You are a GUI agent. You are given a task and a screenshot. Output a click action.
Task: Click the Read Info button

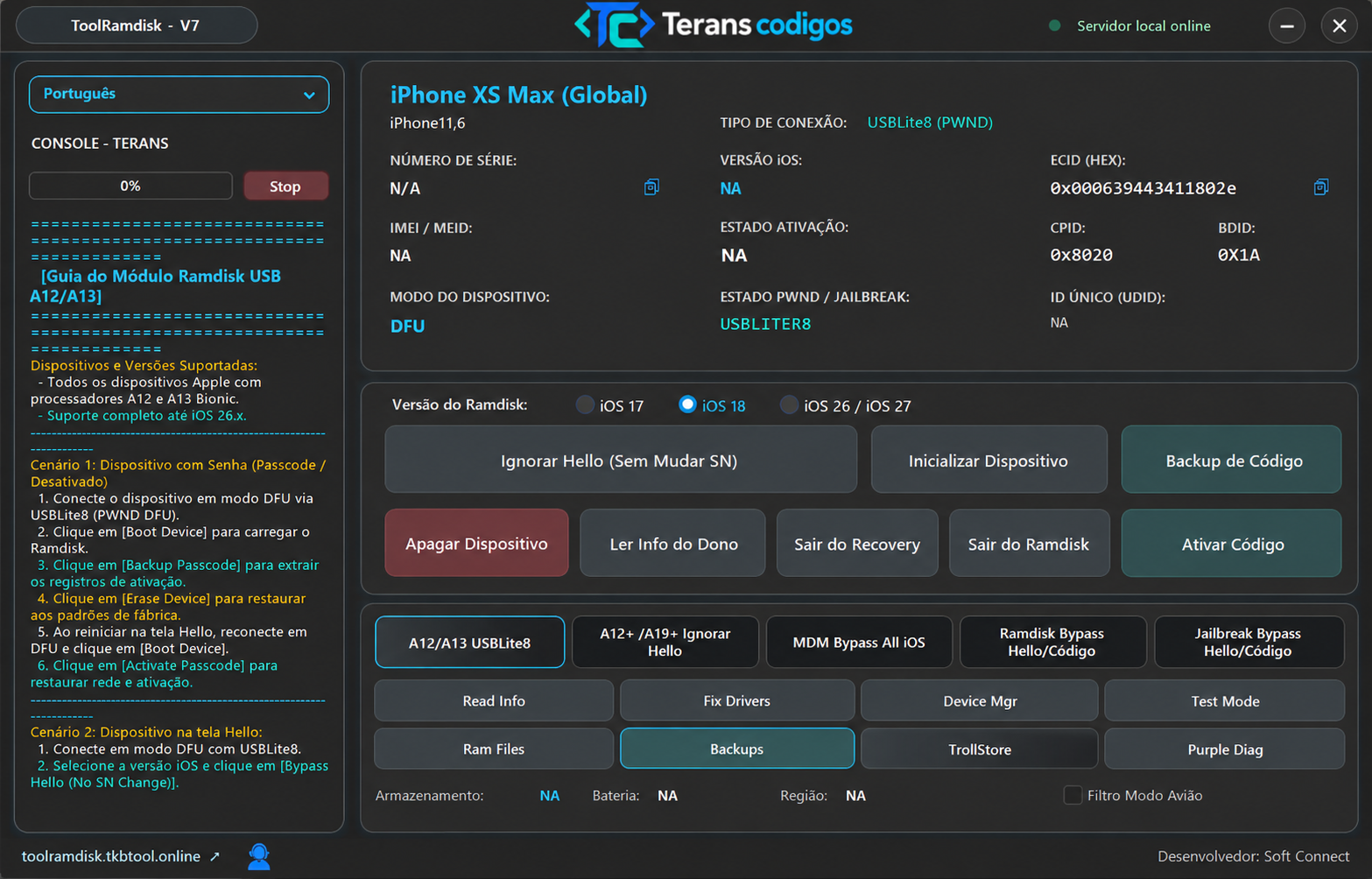(x=494, y=700)
